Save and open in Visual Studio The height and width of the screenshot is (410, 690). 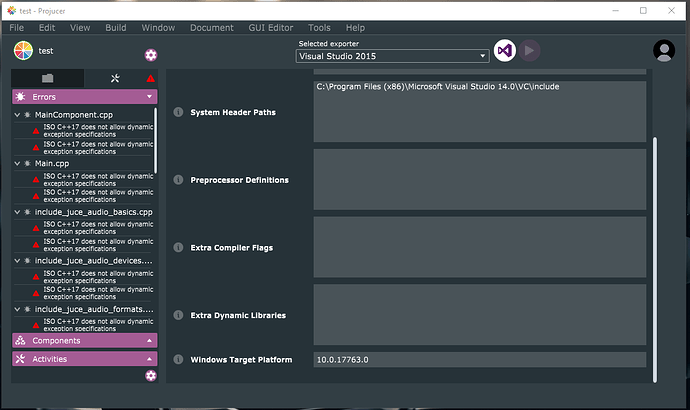505,51
